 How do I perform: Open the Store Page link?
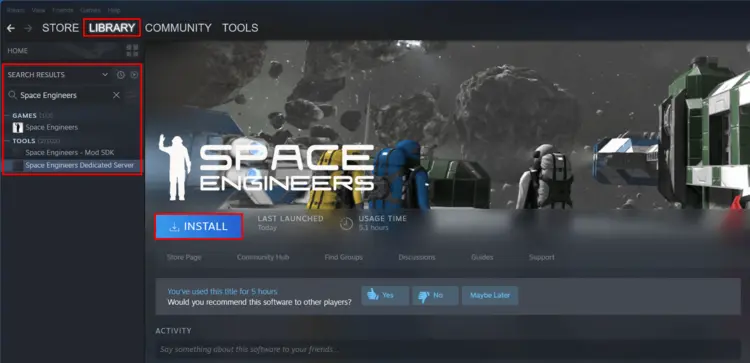[184, 257]
